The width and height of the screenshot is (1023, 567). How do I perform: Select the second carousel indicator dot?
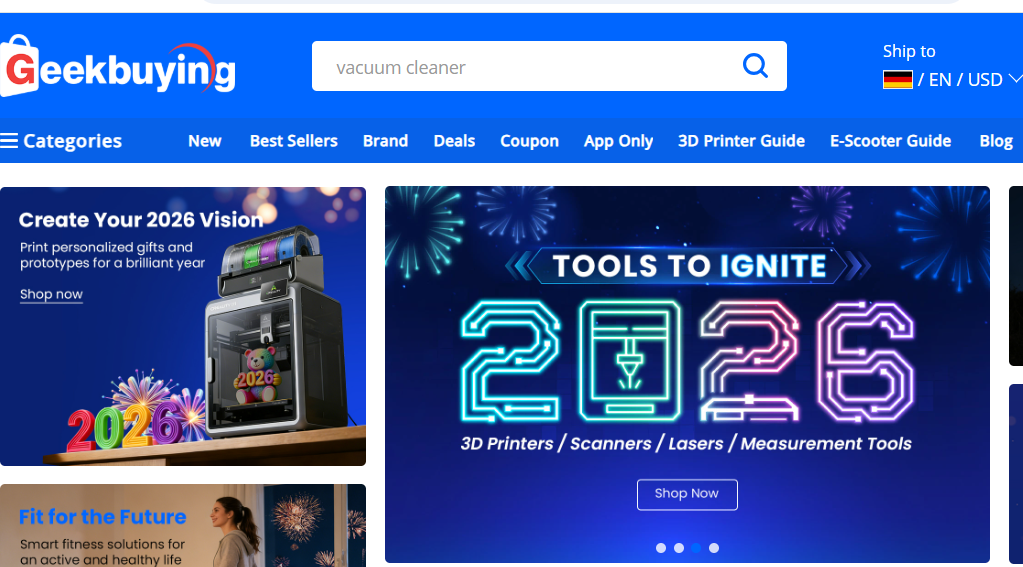[x=679, y=548]
